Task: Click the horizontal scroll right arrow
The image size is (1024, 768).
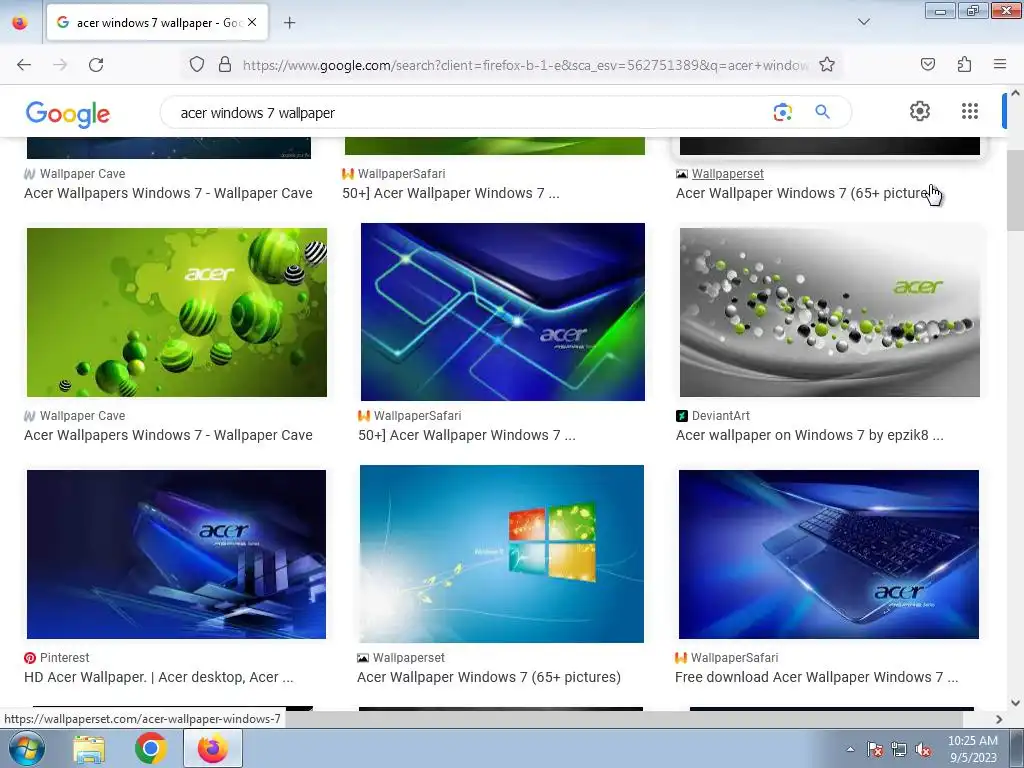Action: click(999, 719)
